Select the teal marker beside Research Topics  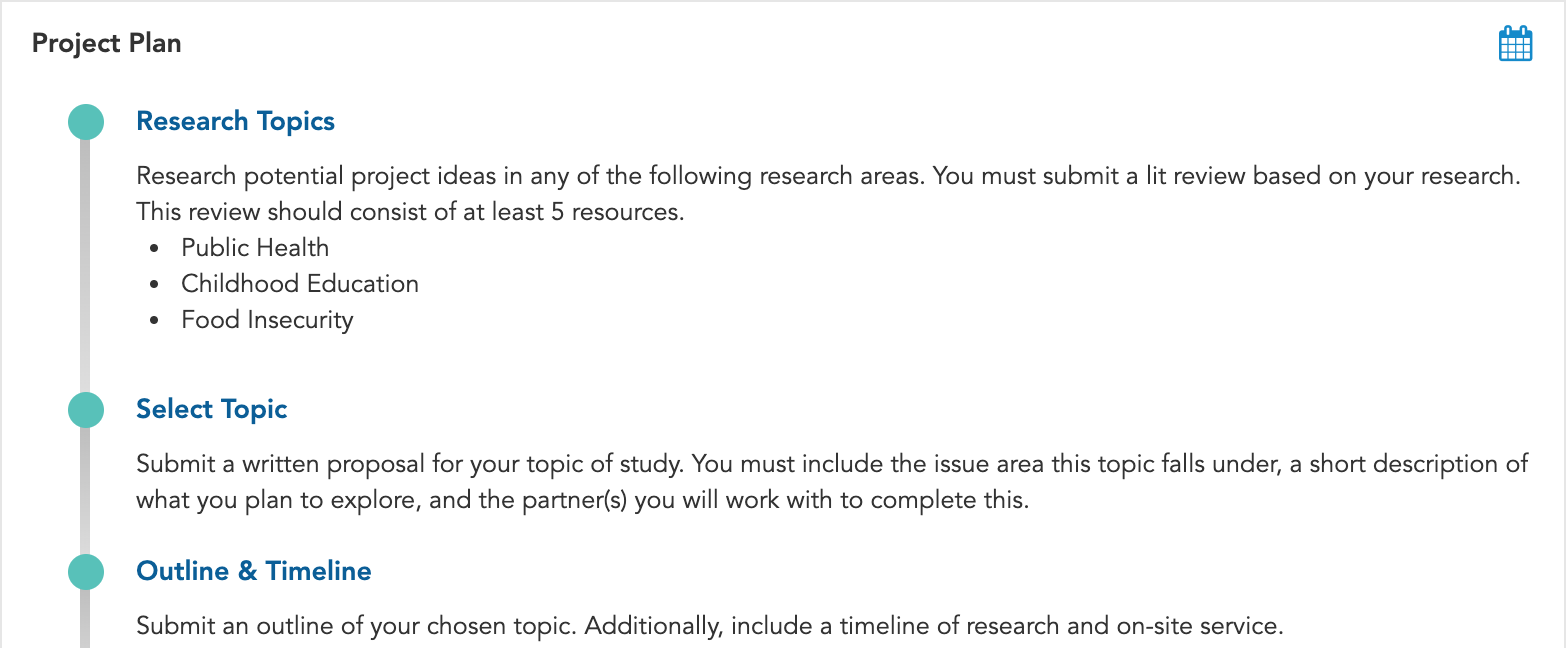coord(86,122)
